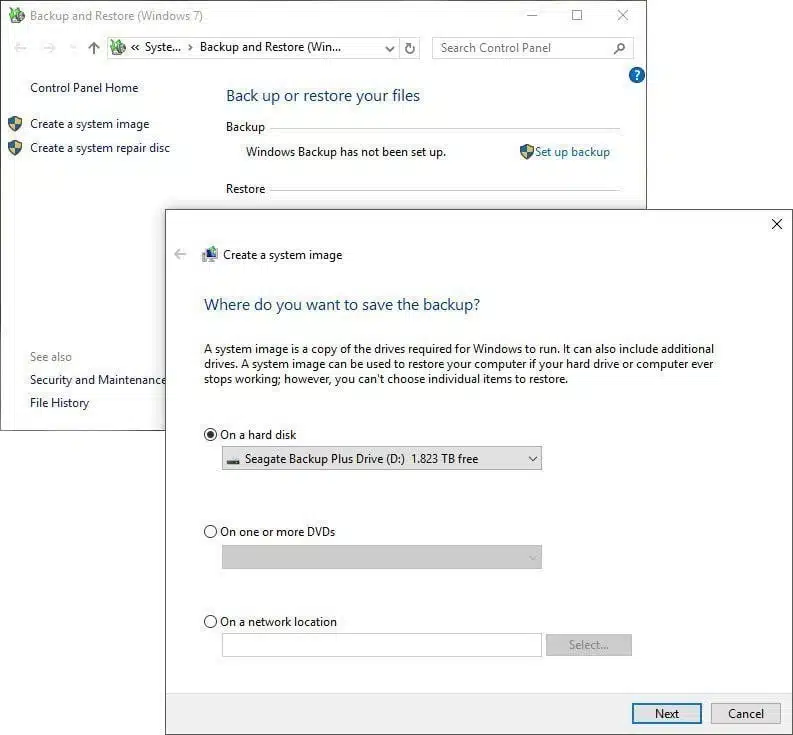Screen dimensions: 793x735
Task: Click Backup and Restore breadcrumb segment
Action: tap(270, 47)
